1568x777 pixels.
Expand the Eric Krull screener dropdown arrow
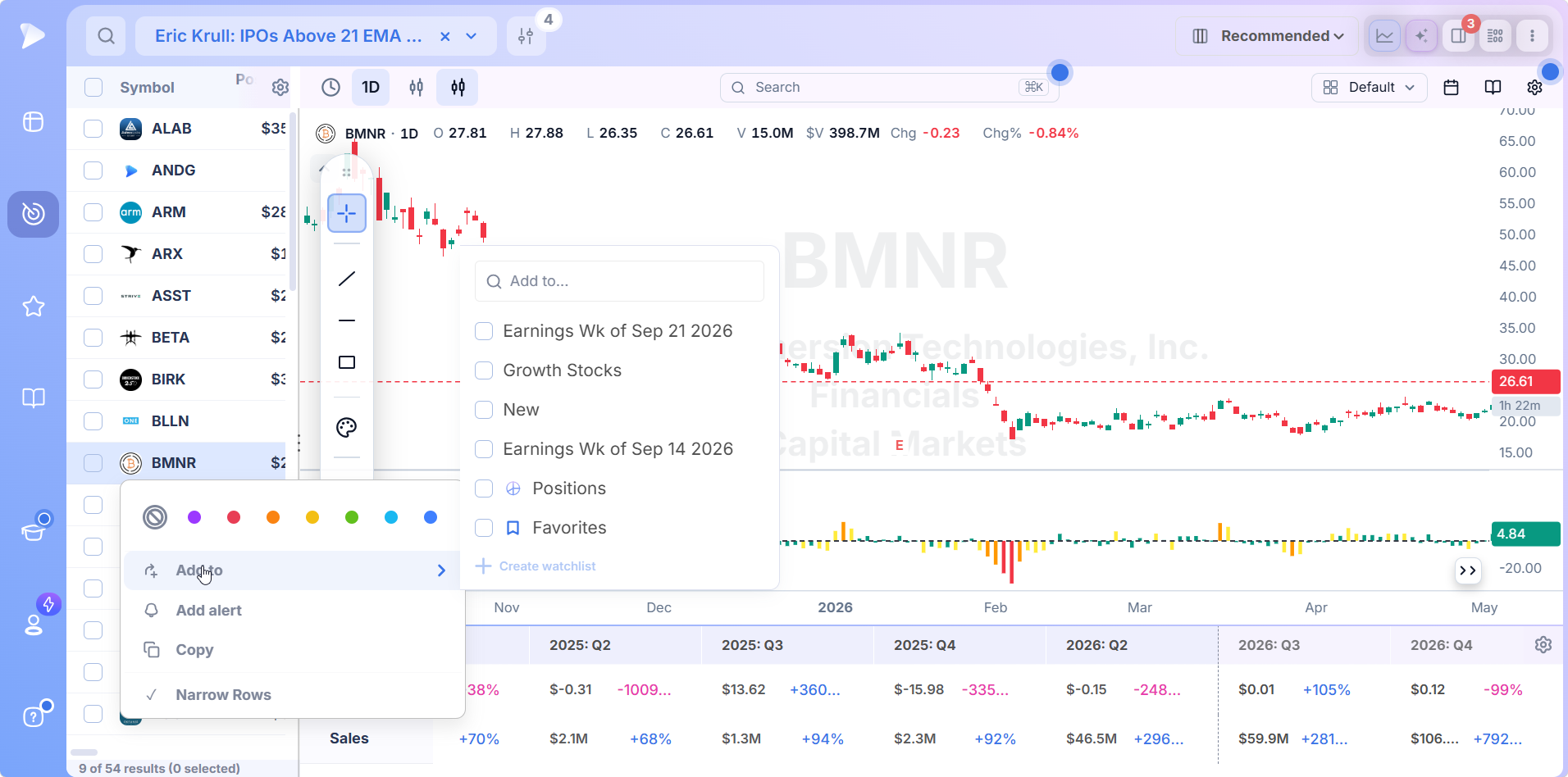click(472, 36)
